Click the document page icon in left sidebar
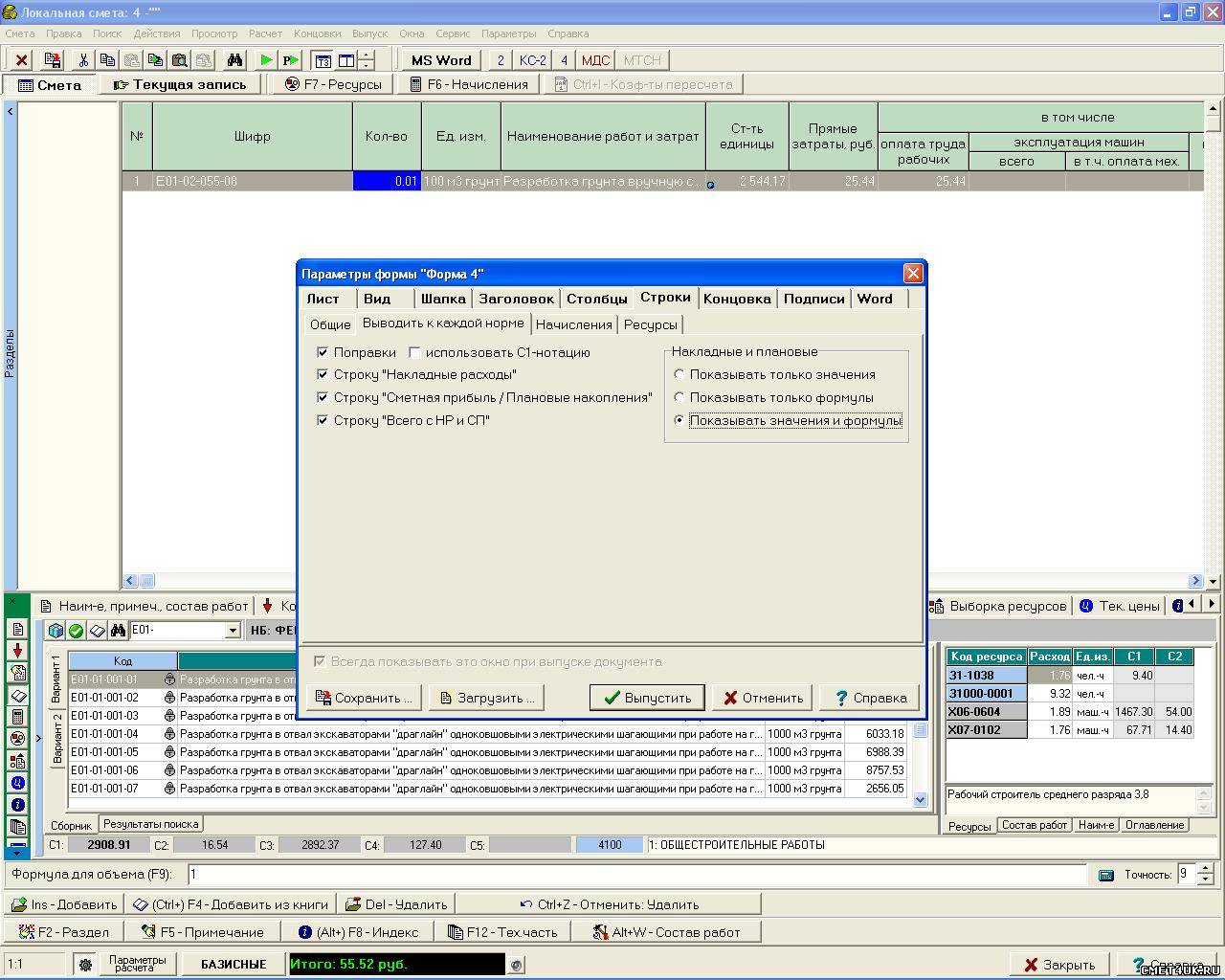The image size is (1225, 980). [x=17, y=629]
